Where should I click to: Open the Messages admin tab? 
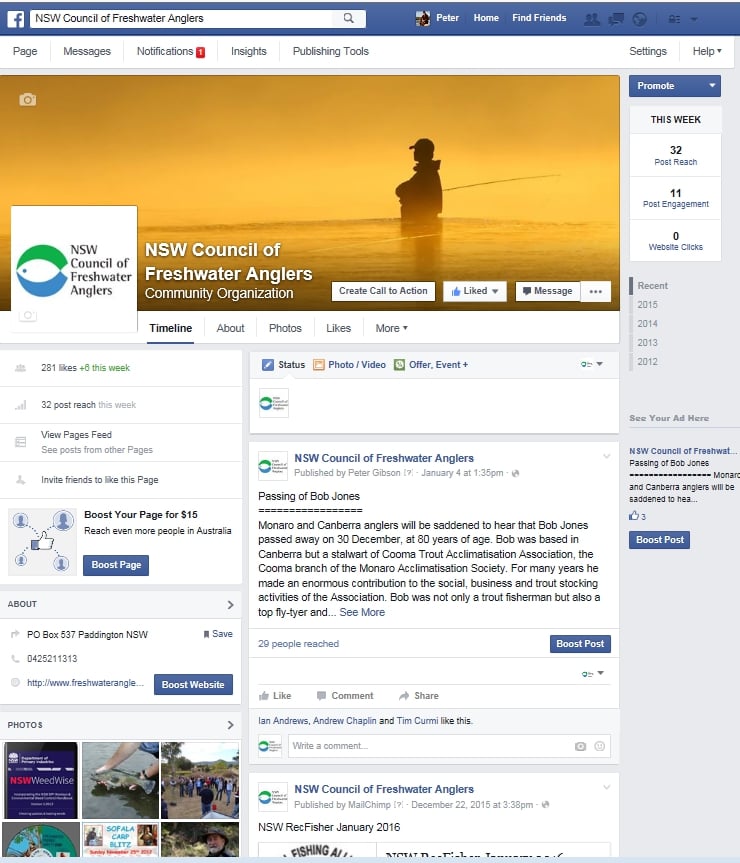pyautogui.click(x=87, y=51)
